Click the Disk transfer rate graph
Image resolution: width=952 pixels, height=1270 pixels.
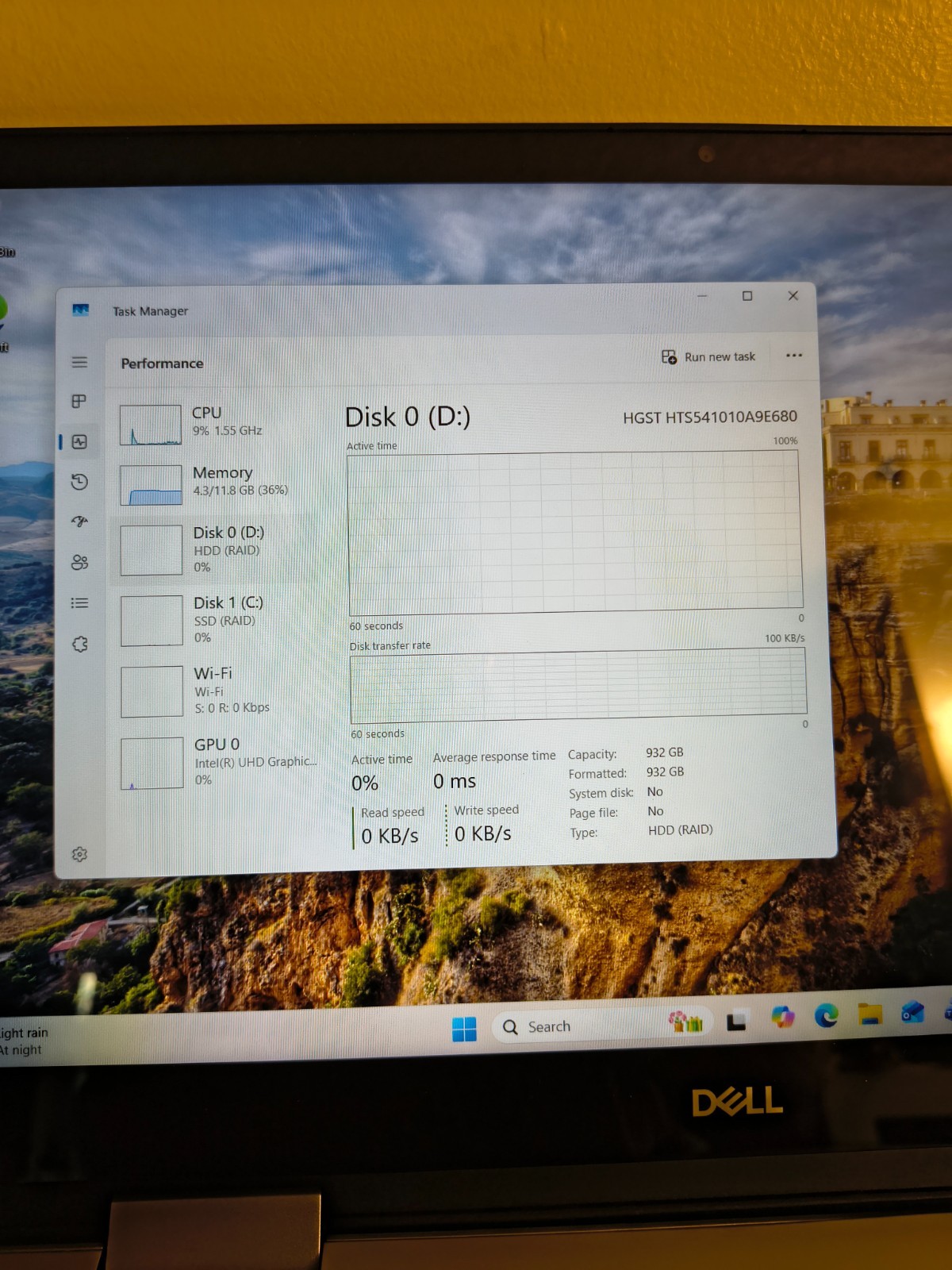578,686
